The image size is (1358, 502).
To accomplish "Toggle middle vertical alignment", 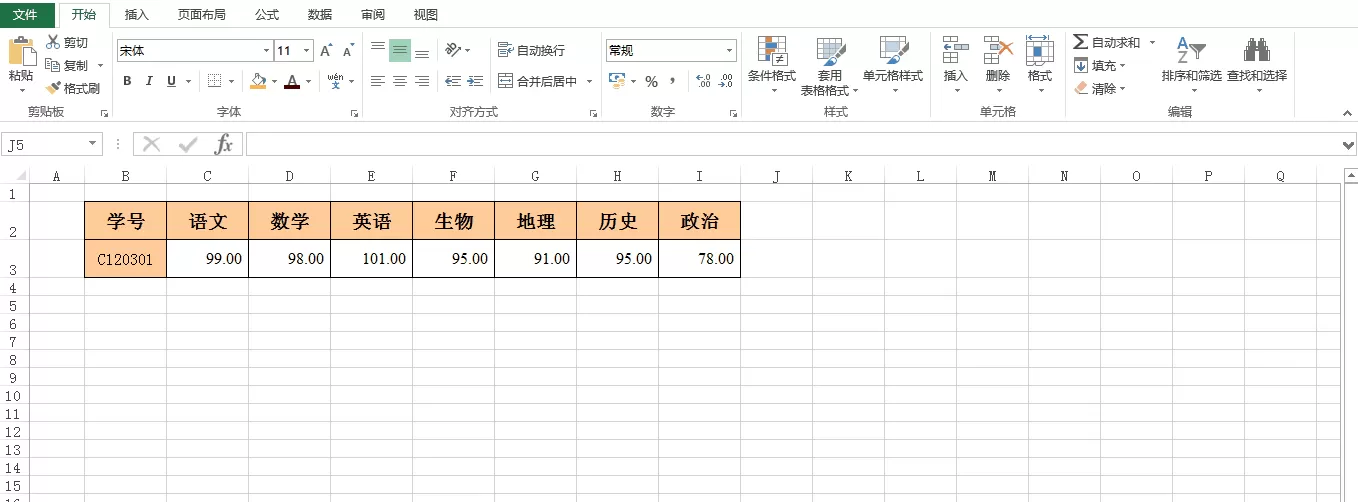I will [x=400, y=50].
